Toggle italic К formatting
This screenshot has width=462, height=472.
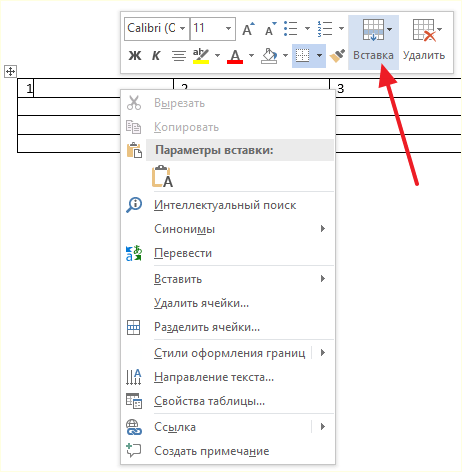point(156,56)
